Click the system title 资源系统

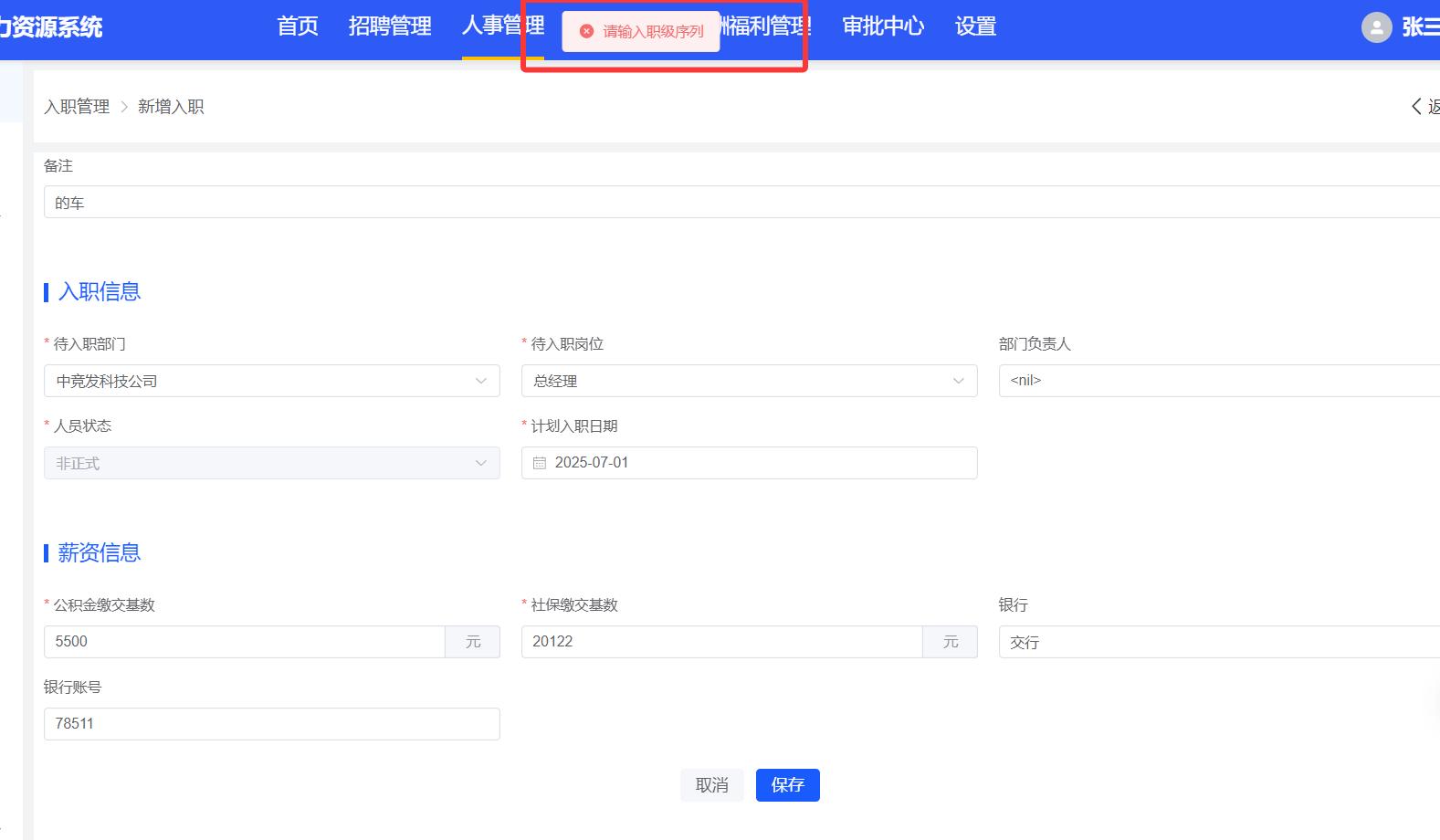[53, 26]
